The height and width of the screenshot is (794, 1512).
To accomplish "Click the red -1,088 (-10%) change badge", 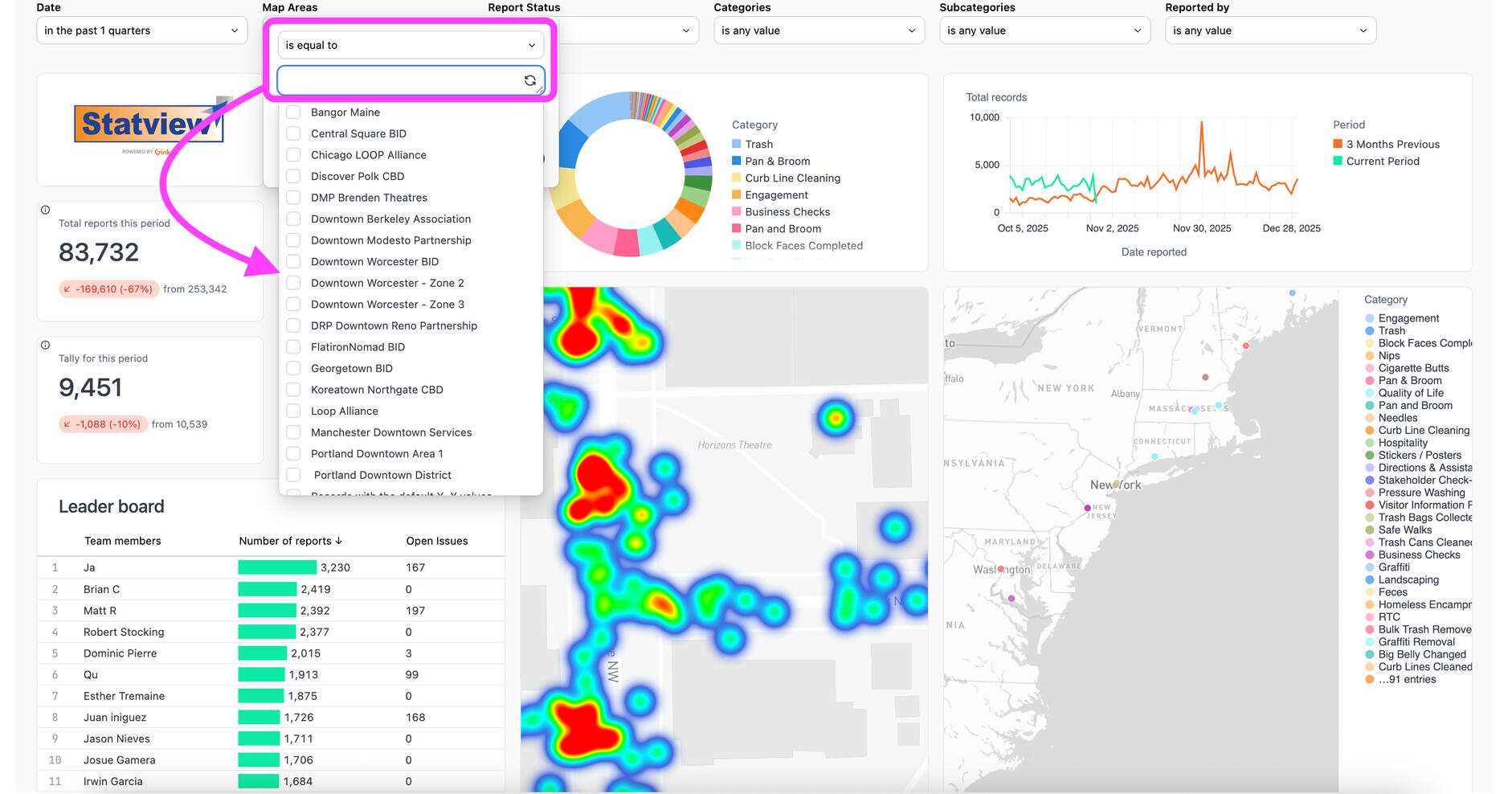I will [101, 424].
